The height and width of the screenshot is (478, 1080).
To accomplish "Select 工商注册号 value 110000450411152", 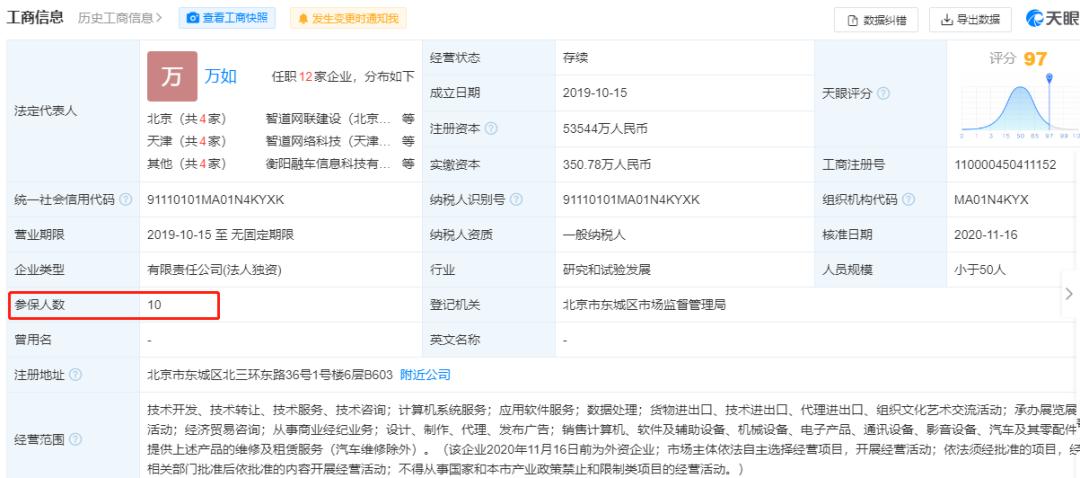I will (x=1005, y=165).
